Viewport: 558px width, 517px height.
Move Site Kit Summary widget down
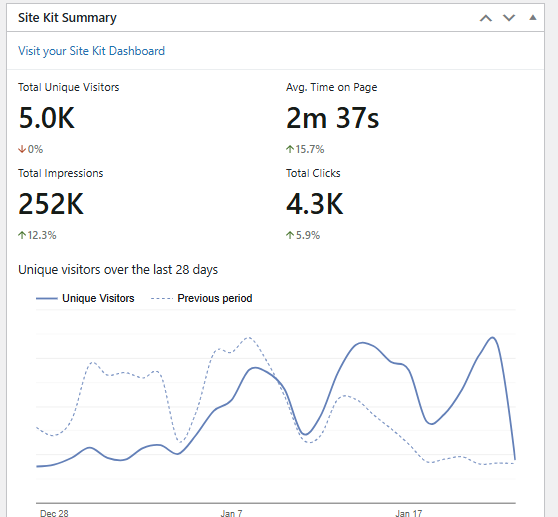(x=509, y=18)
